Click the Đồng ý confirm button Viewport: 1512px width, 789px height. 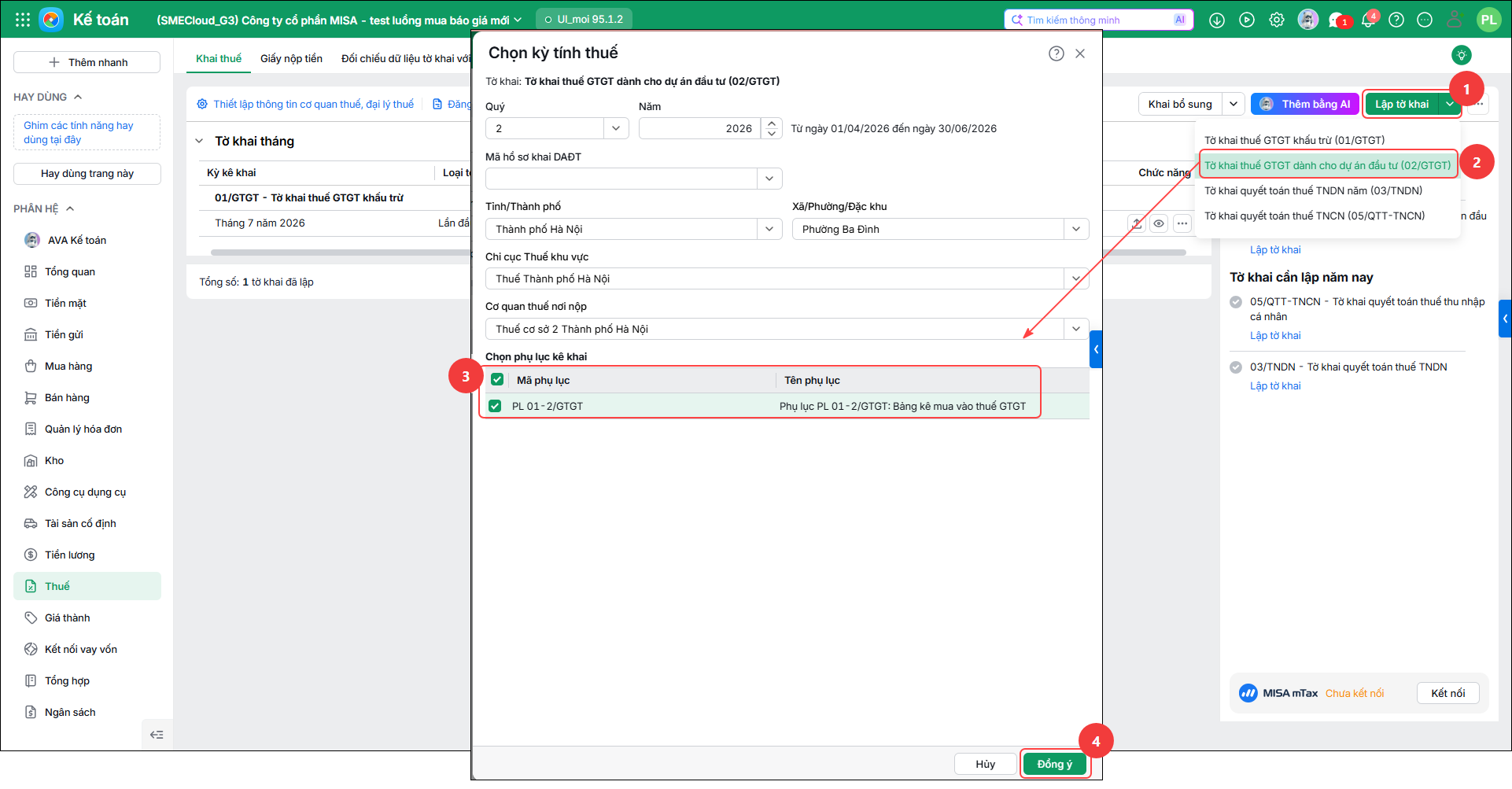[x=1054, y=764]
